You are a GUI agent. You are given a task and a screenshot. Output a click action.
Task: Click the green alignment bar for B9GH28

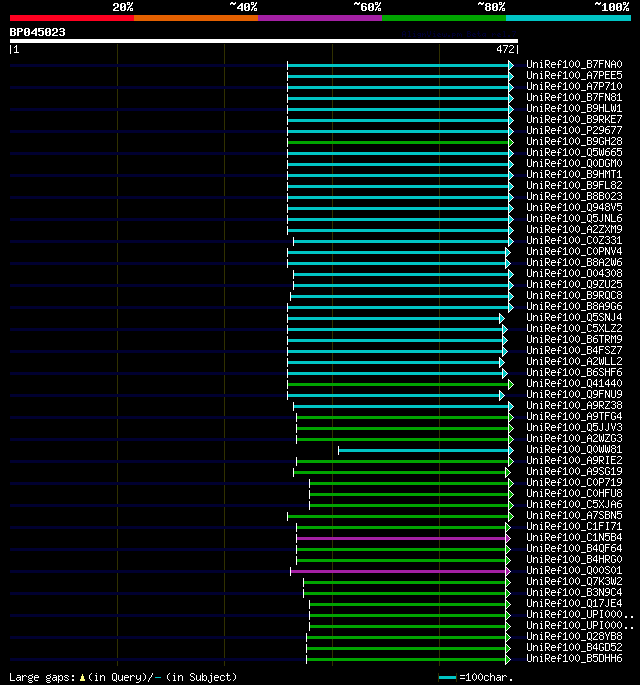pos(398,142)
